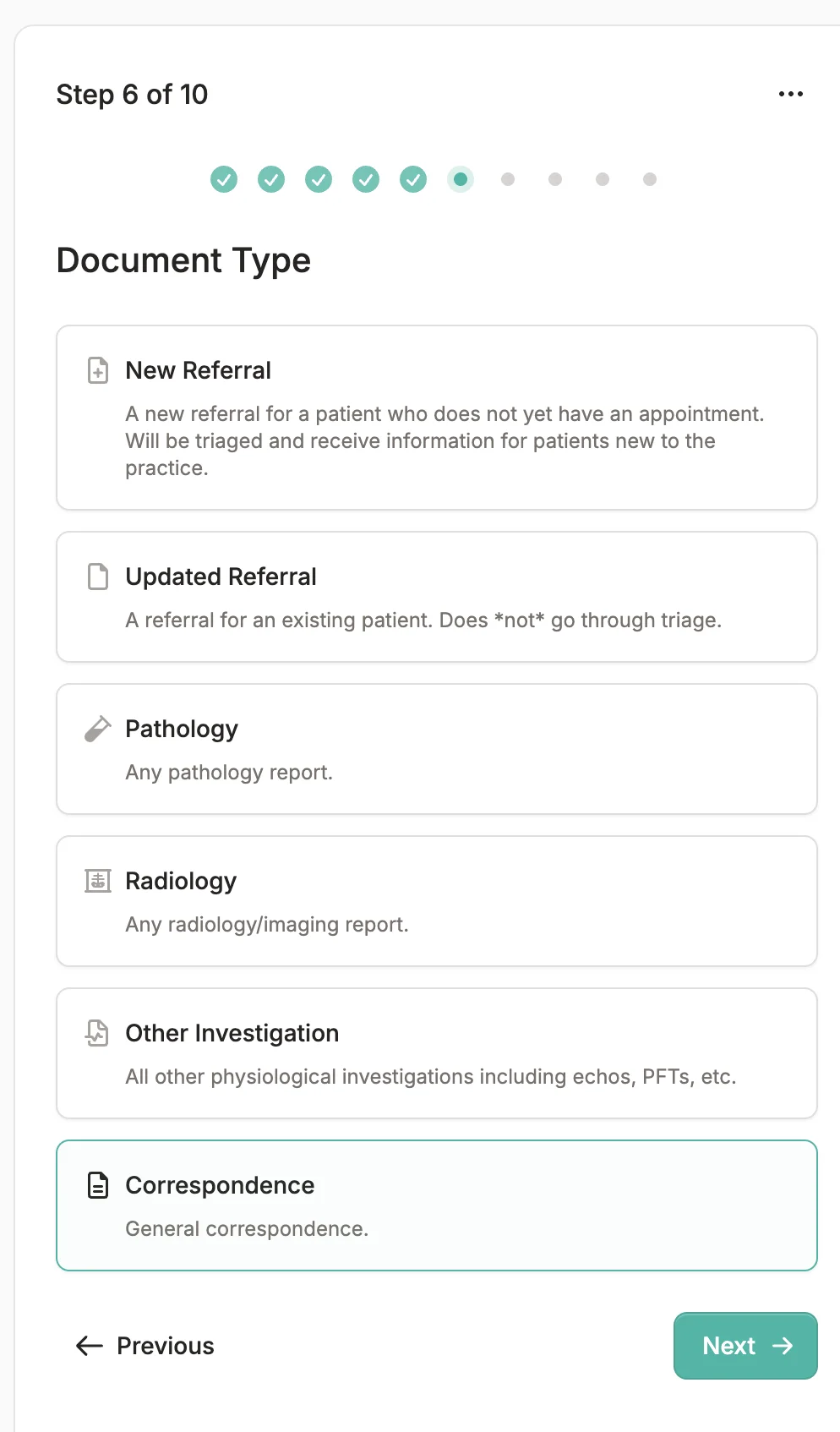Image resolution: width=840 pixels, height=1432 pixels.
Task: Click the Correspondence document icon
Action: [98, 1185]
